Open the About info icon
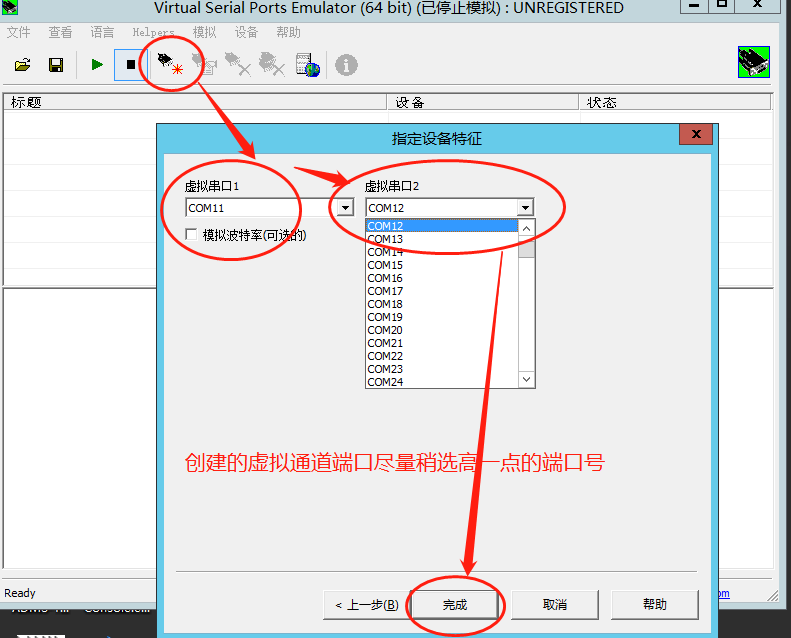Image resolution: width=791 pixels, height=638 pixels. 346,65
